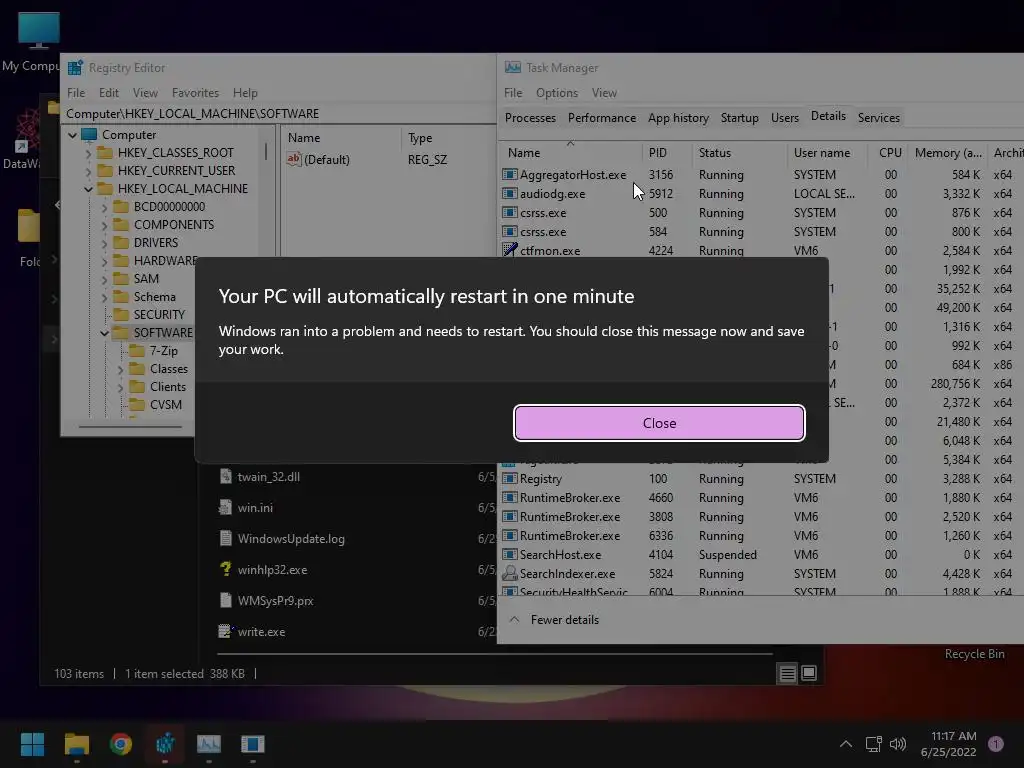Expand the Classes key arrow

(120, 370)
